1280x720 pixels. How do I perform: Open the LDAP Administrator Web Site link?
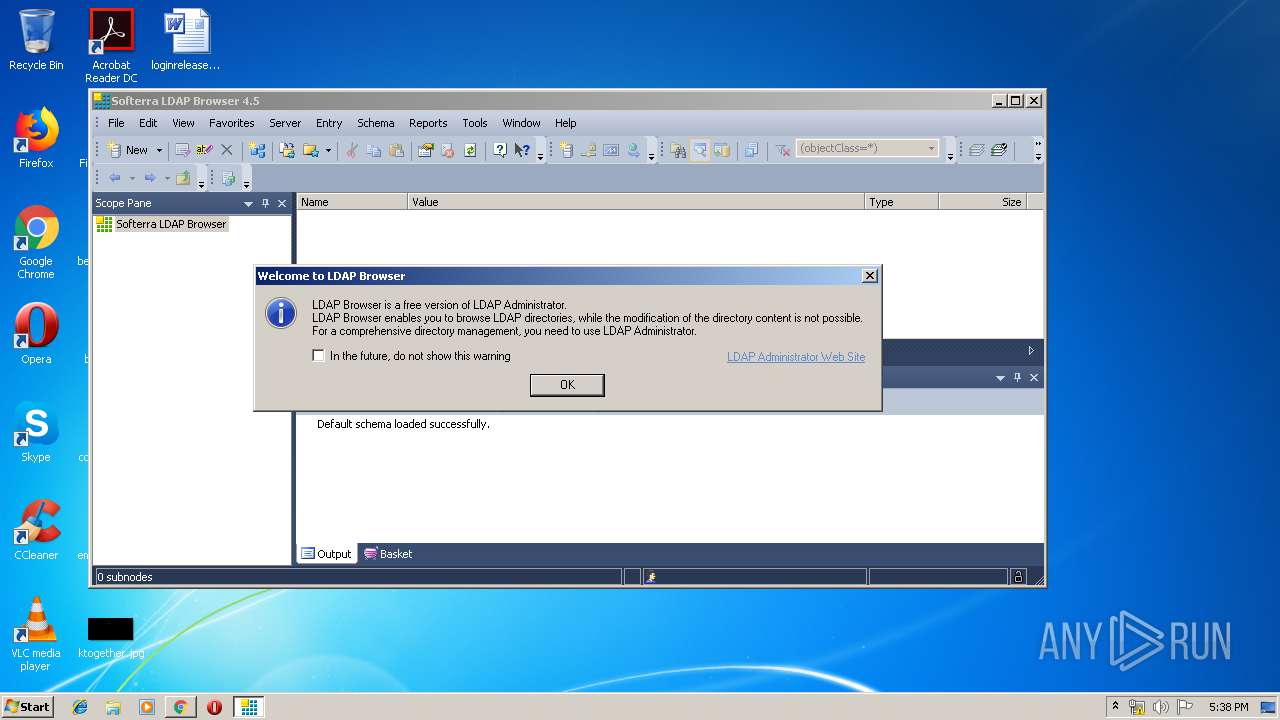coord(796,357)
